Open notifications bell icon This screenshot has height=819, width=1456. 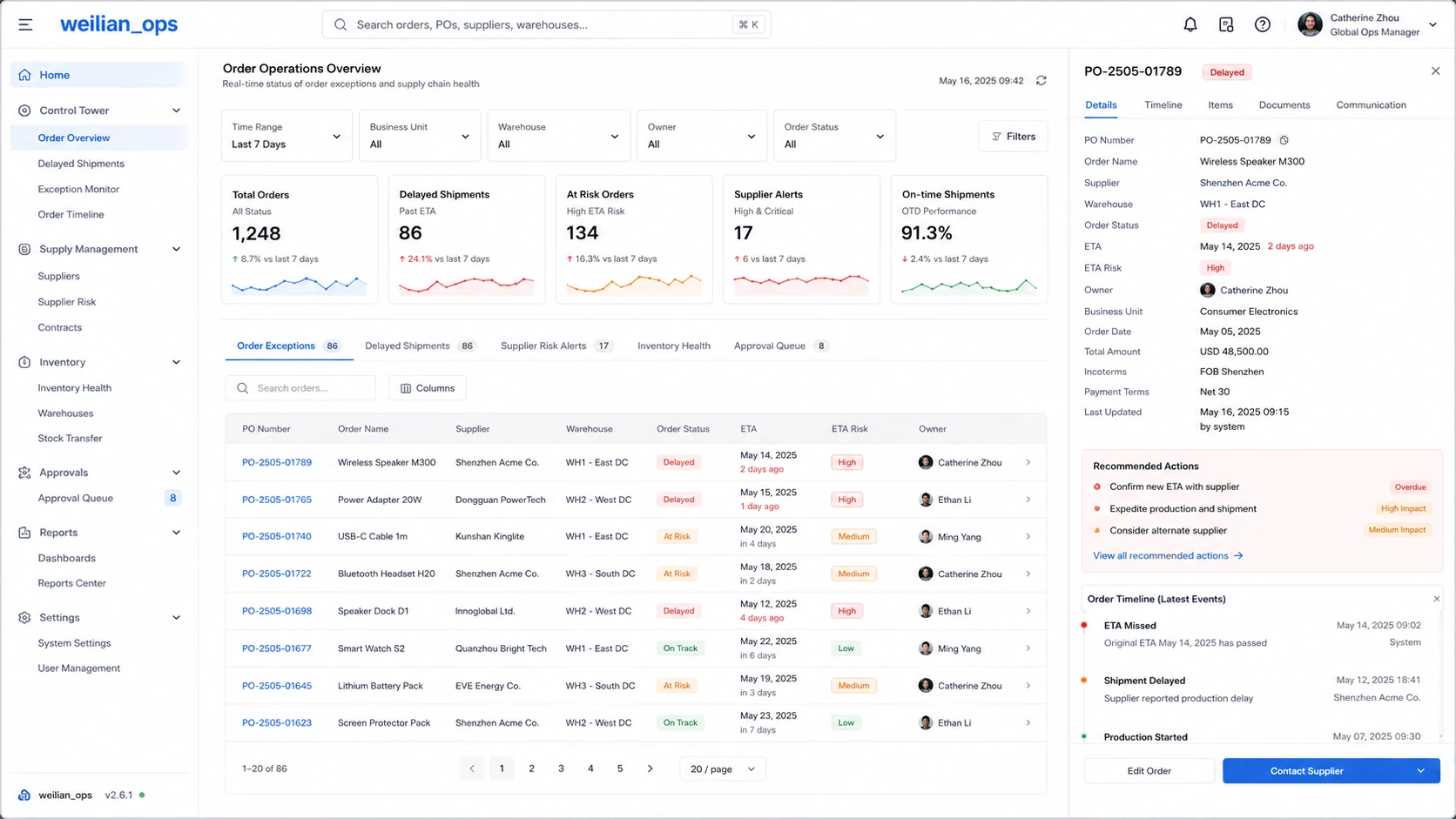pyautogui.click(x=1190, y=24)
